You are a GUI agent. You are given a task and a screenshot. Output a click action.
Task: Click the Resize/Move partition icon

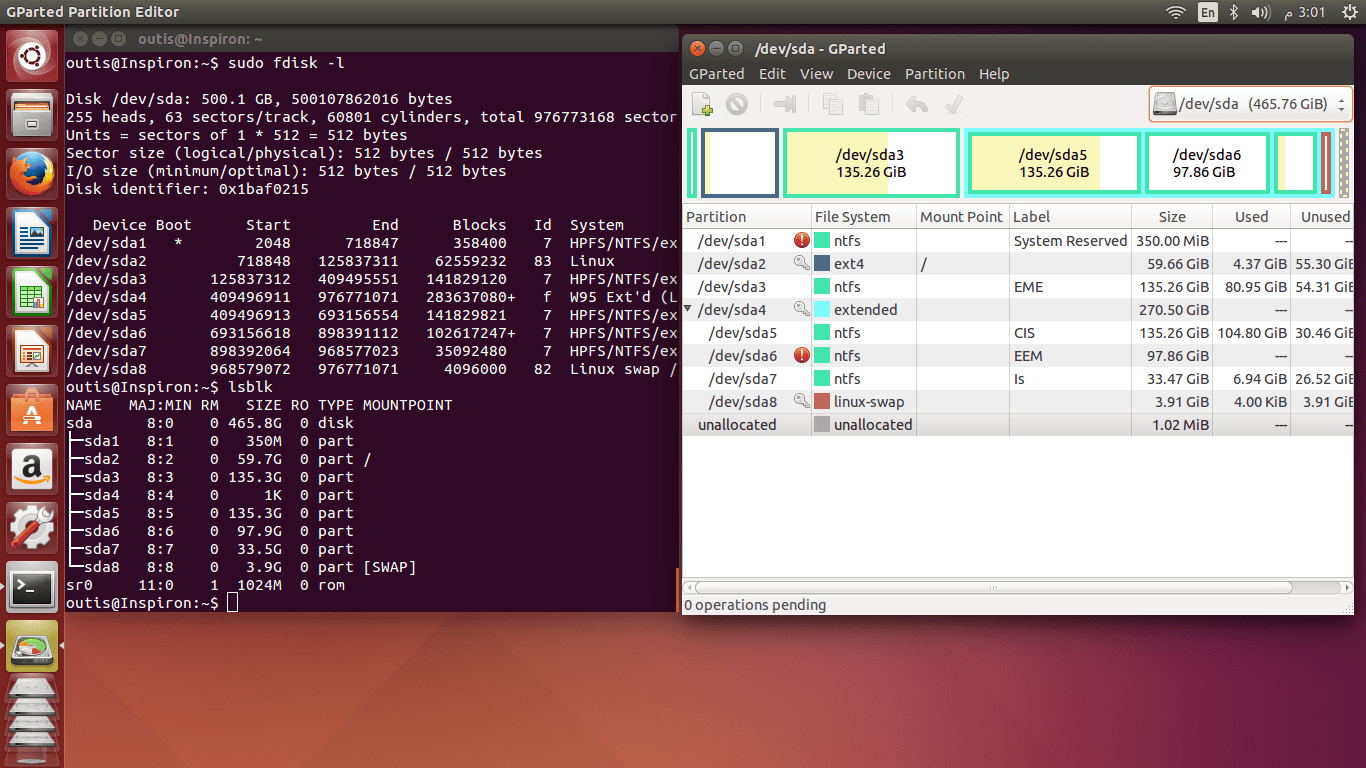[785, 104]
